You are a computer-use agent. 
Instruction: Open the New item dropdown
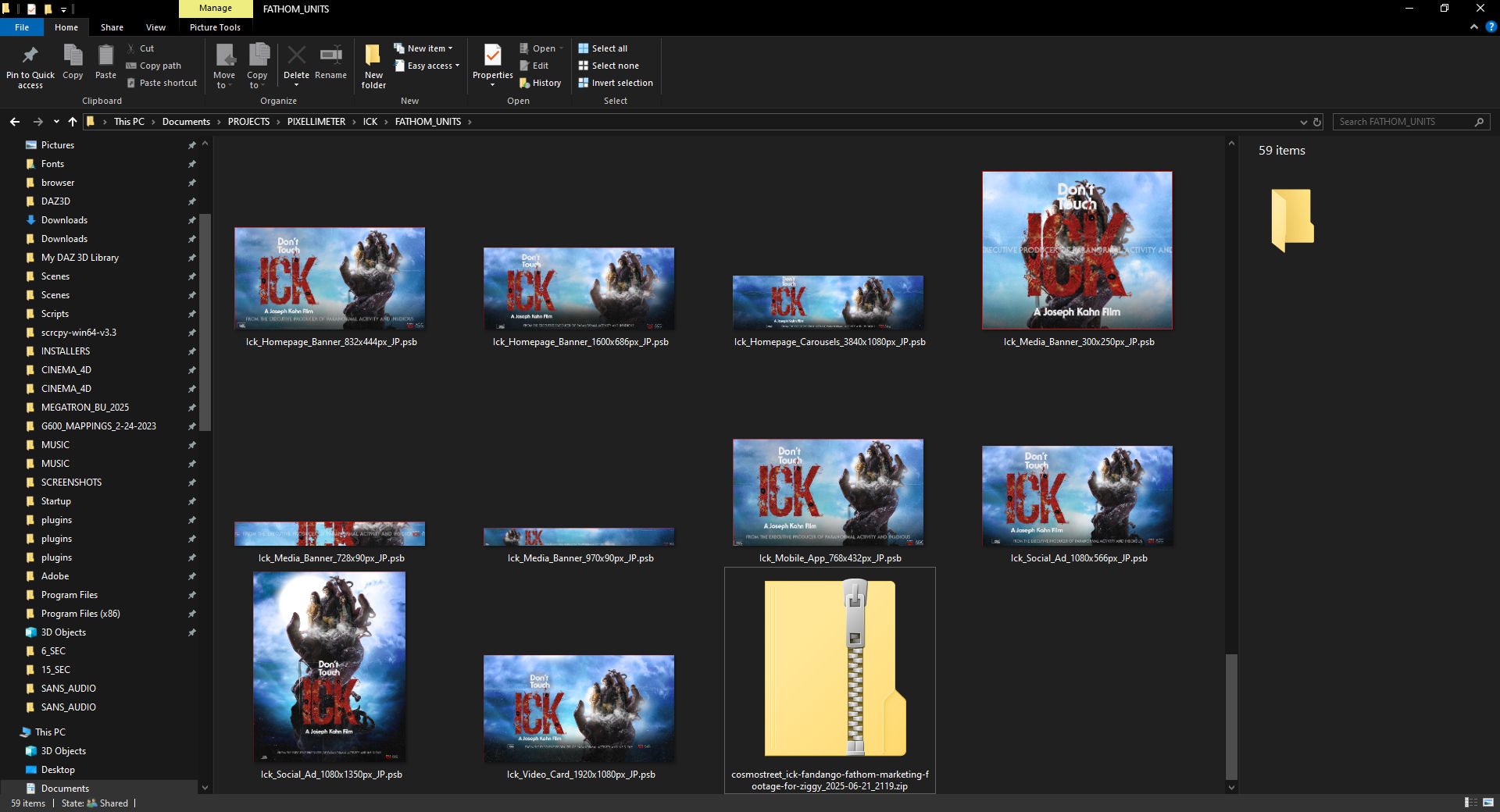[423, 48]
